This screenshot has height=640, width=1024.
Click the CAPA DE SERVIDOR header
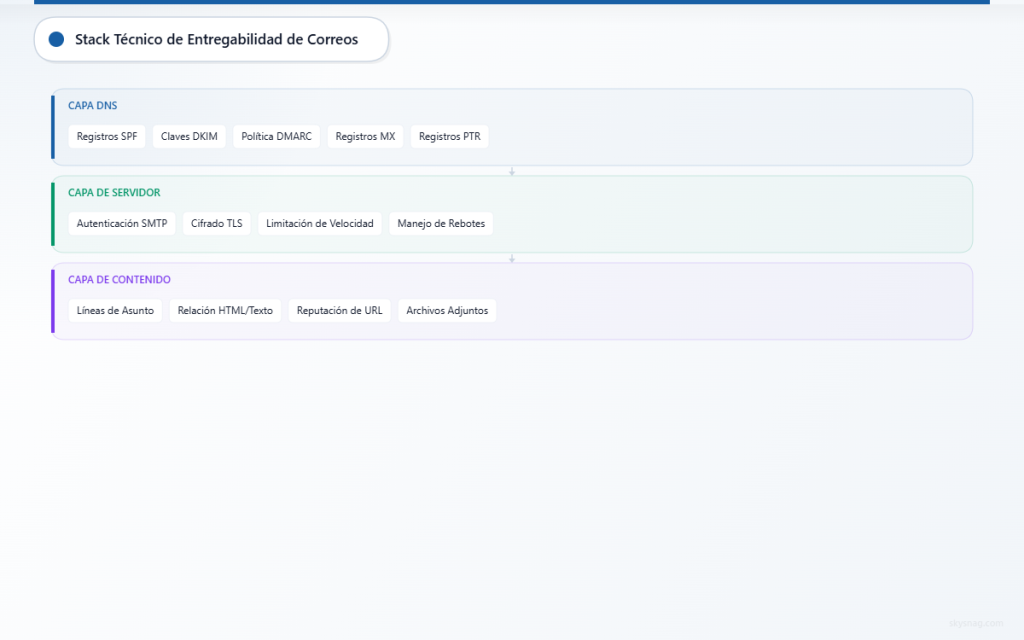click(114, 192)
